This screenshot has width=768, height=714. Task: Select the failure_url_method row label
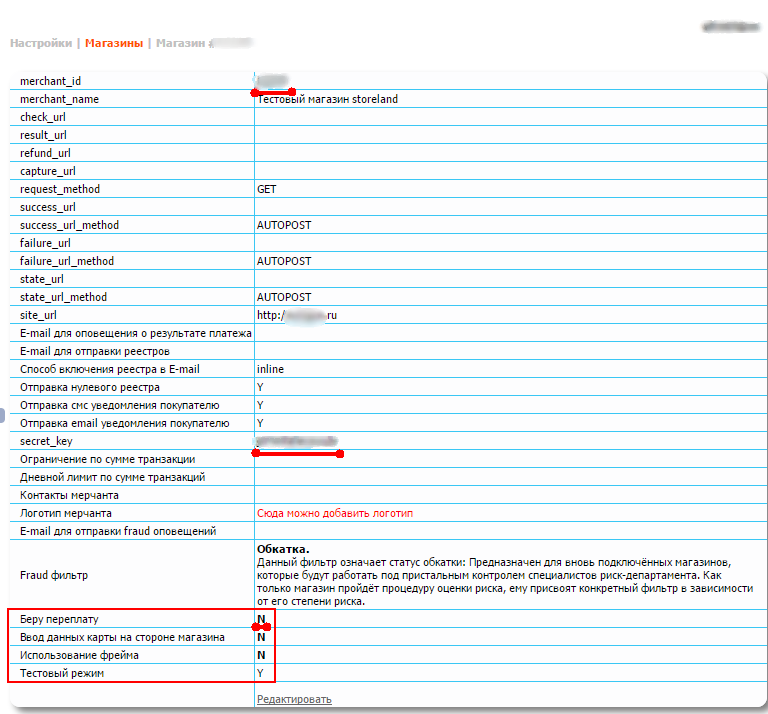coord(67,261)
